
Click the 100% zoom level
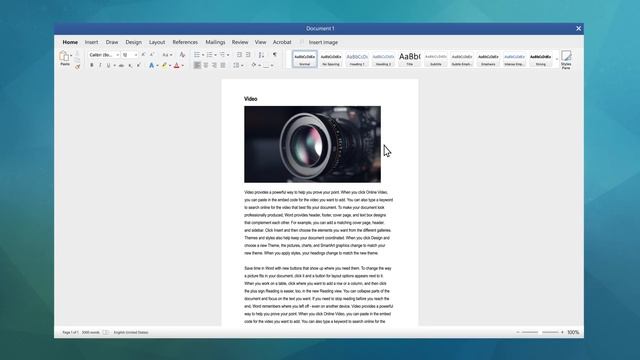click(573, 332)
